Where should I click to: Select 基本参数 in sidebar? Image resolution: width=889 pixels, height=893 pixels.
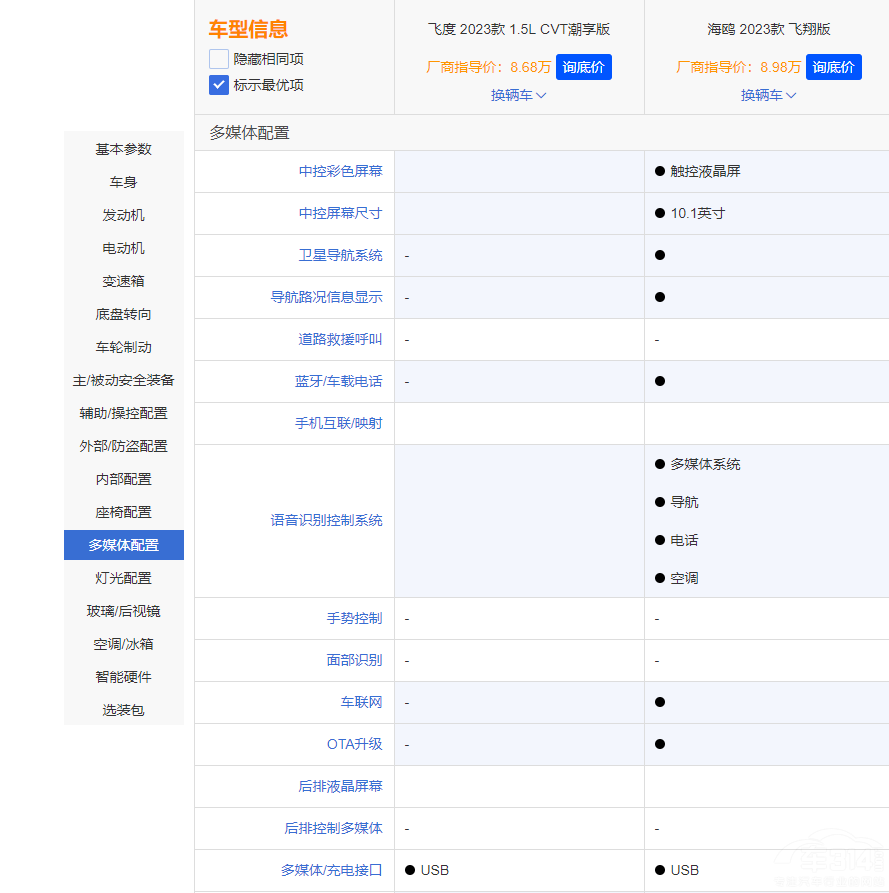click(x=124, y=149)
